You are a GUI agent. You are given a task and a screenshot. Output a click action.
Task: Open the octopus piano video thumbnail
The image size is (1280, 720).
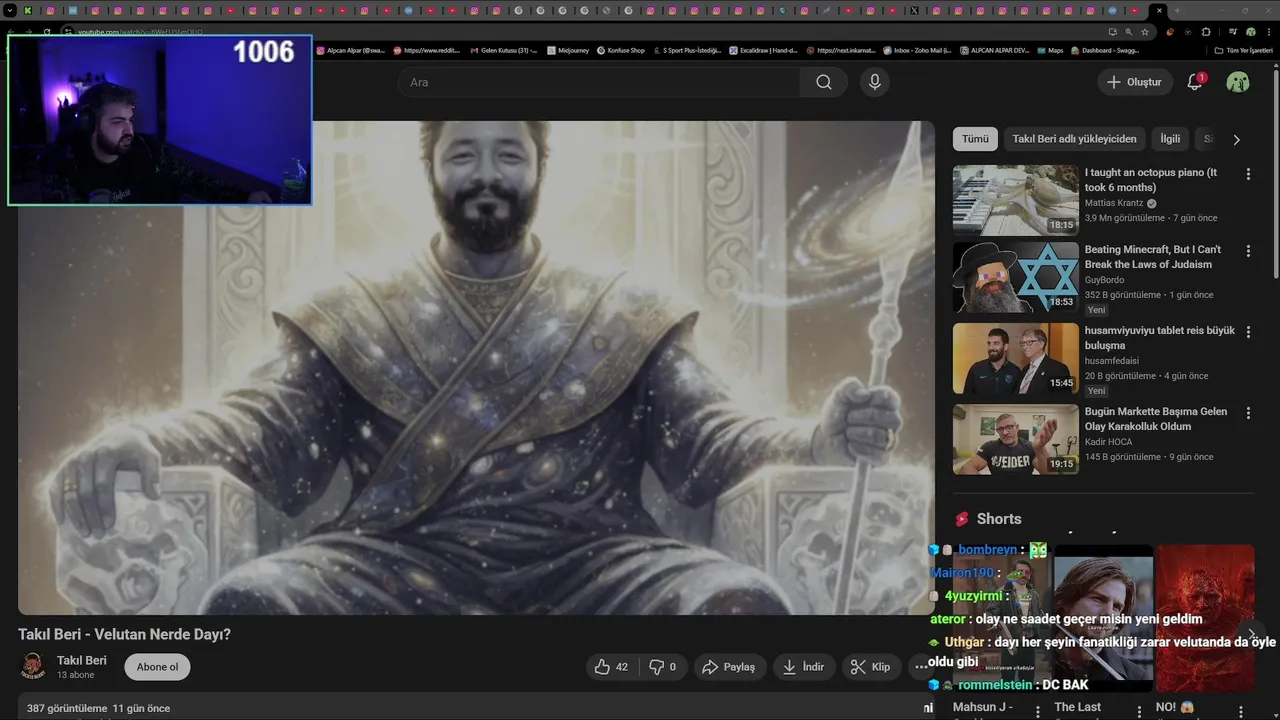(1015, 200)
